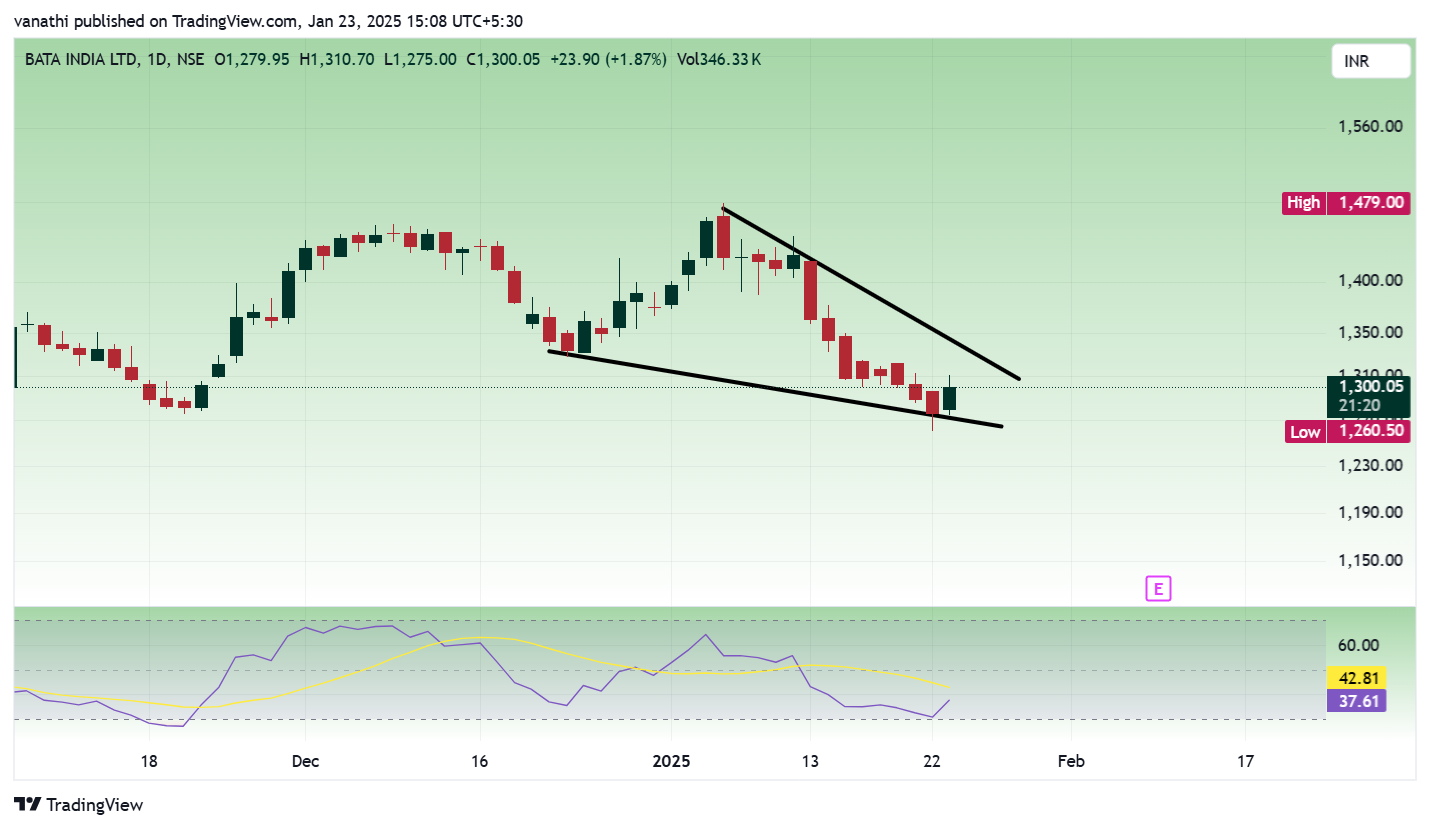Click the '2025' date axis label
Viewport: 1430px width, 828px height.
672,762
